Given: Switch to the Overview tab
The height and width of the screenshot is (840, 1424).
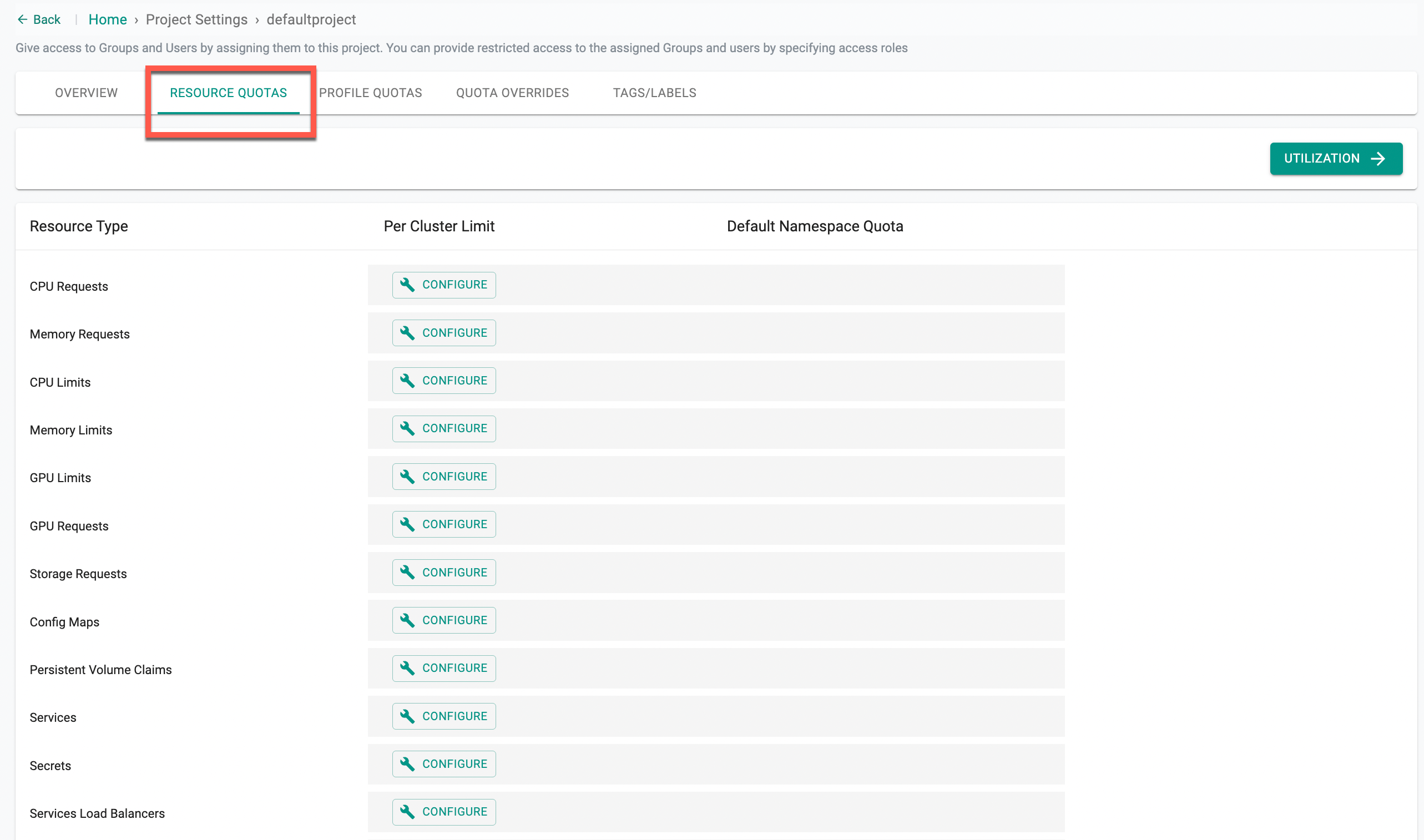Looking at the screenshot, I should pos(85,92).
